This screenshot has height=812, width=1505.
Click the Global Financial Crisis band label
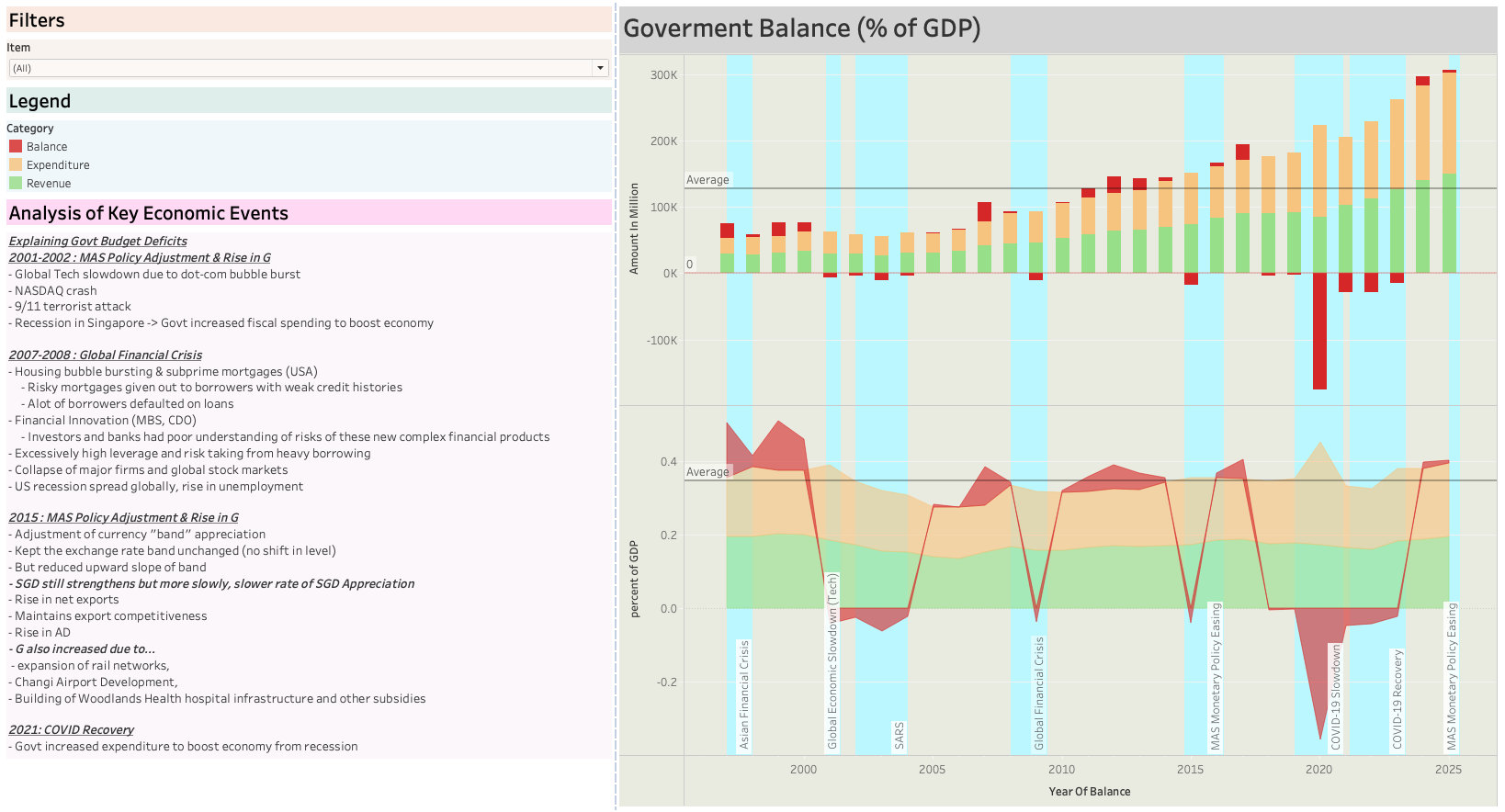pos(1039,693)
